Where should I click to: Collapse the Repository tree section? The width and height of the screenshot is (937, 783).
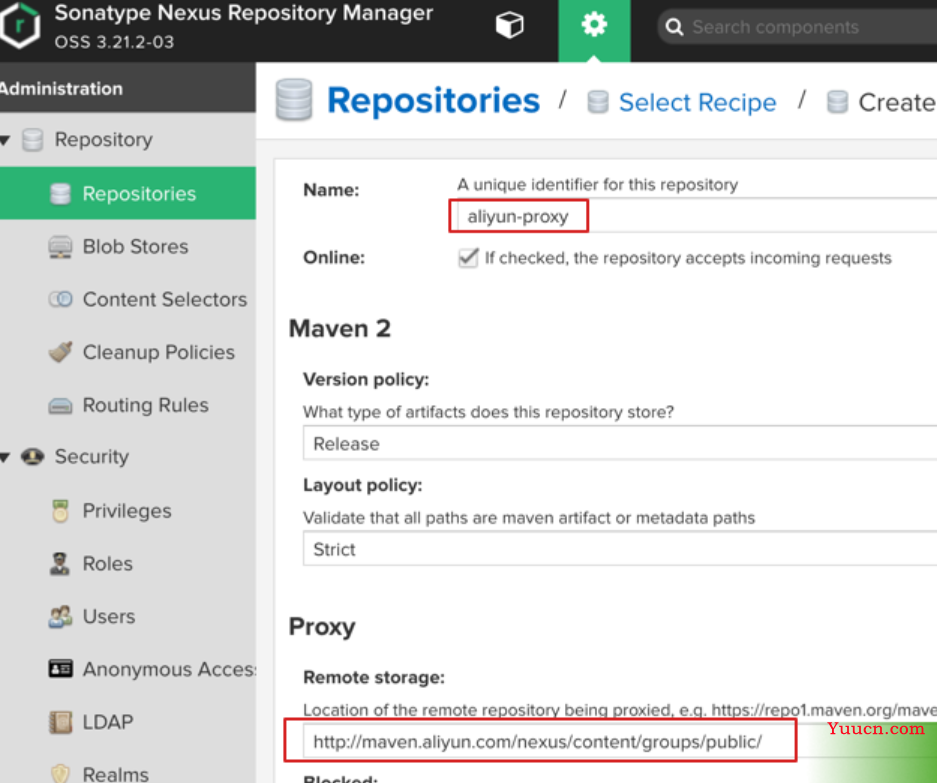tap(5, 140)
